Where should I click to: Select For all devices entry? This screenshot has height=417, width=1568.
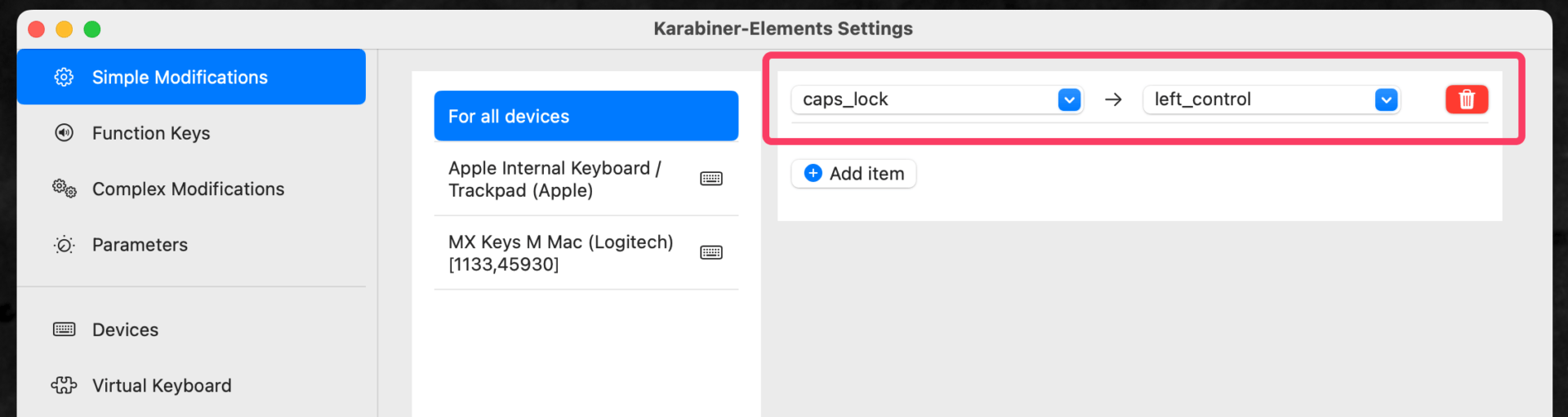tap(586, 116)
